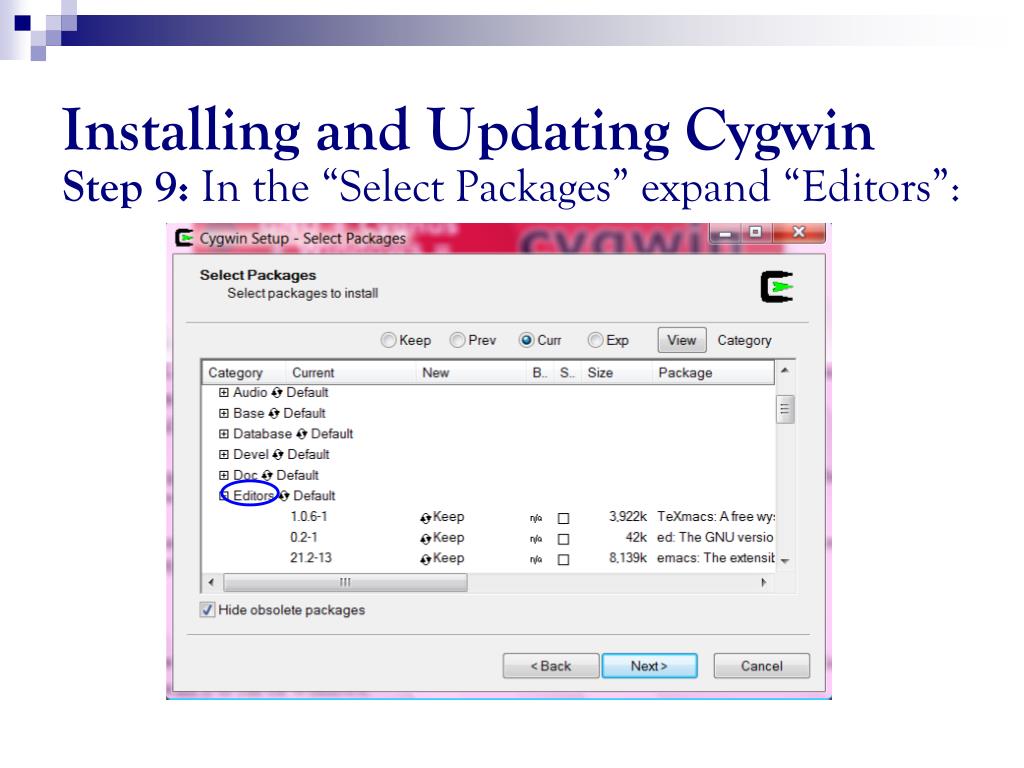1024x768 pixels.
Task: Cycle the Base category install action icon
Action: pos(274,413)
